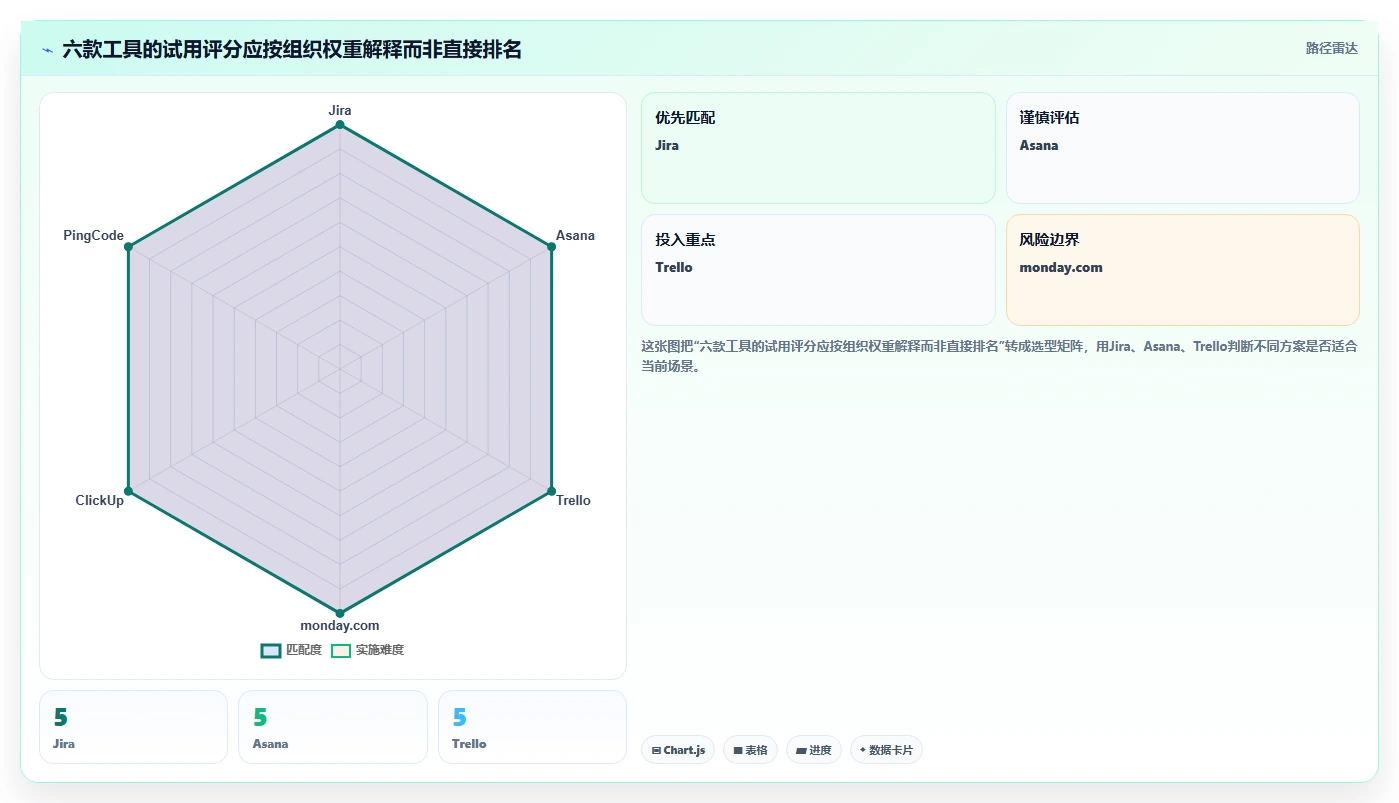This screenshot has width=1399, height=803.
Task: Toggle the 匹配度 legend item
Action: click(291, 650)
